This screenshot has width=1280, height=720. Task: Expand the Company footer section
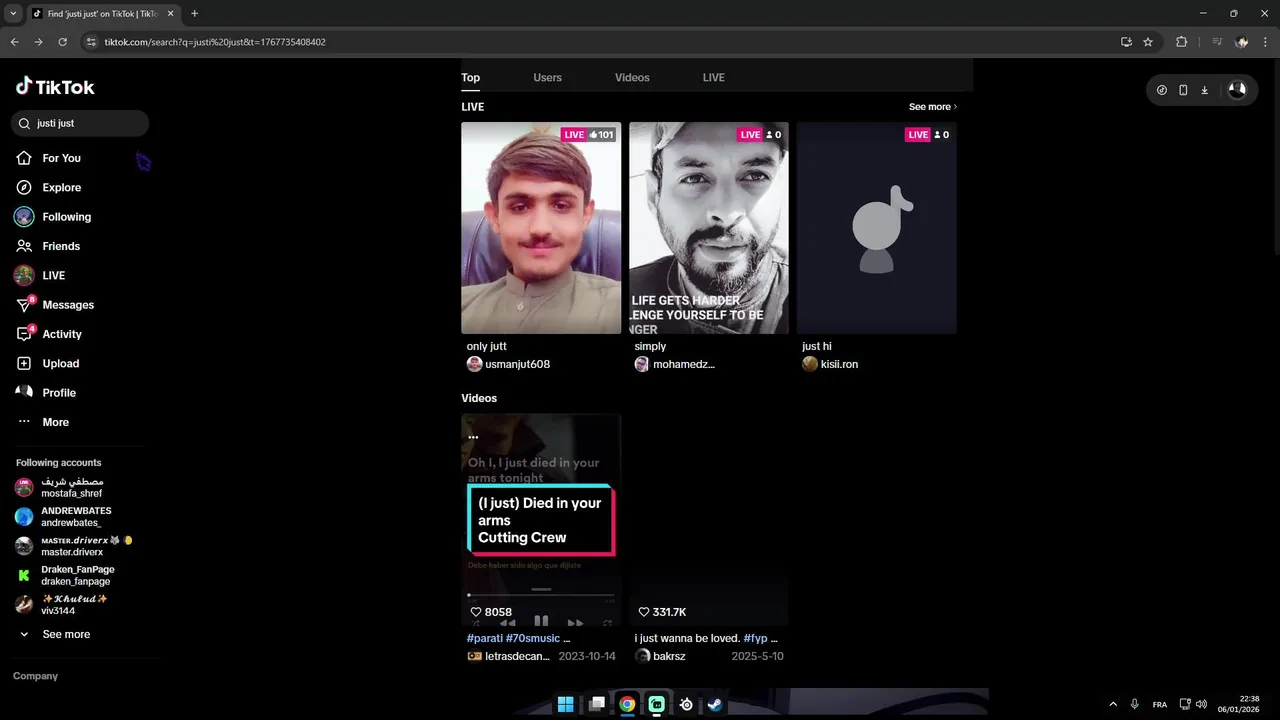35,676
